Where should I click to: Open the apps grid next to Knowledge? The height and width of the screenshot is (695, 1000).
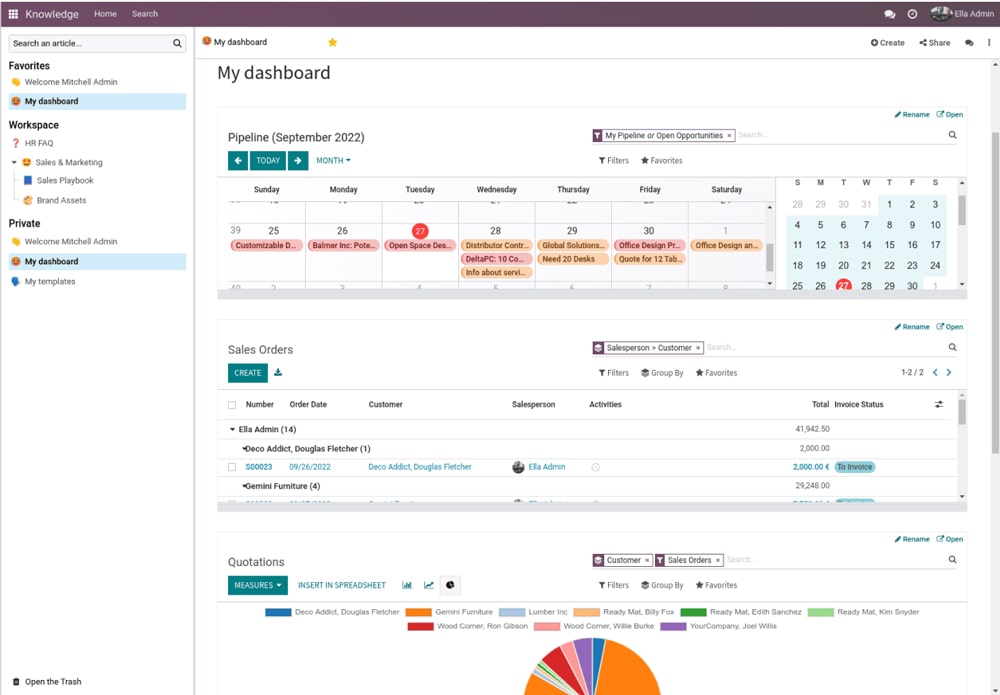coord(11,13)
